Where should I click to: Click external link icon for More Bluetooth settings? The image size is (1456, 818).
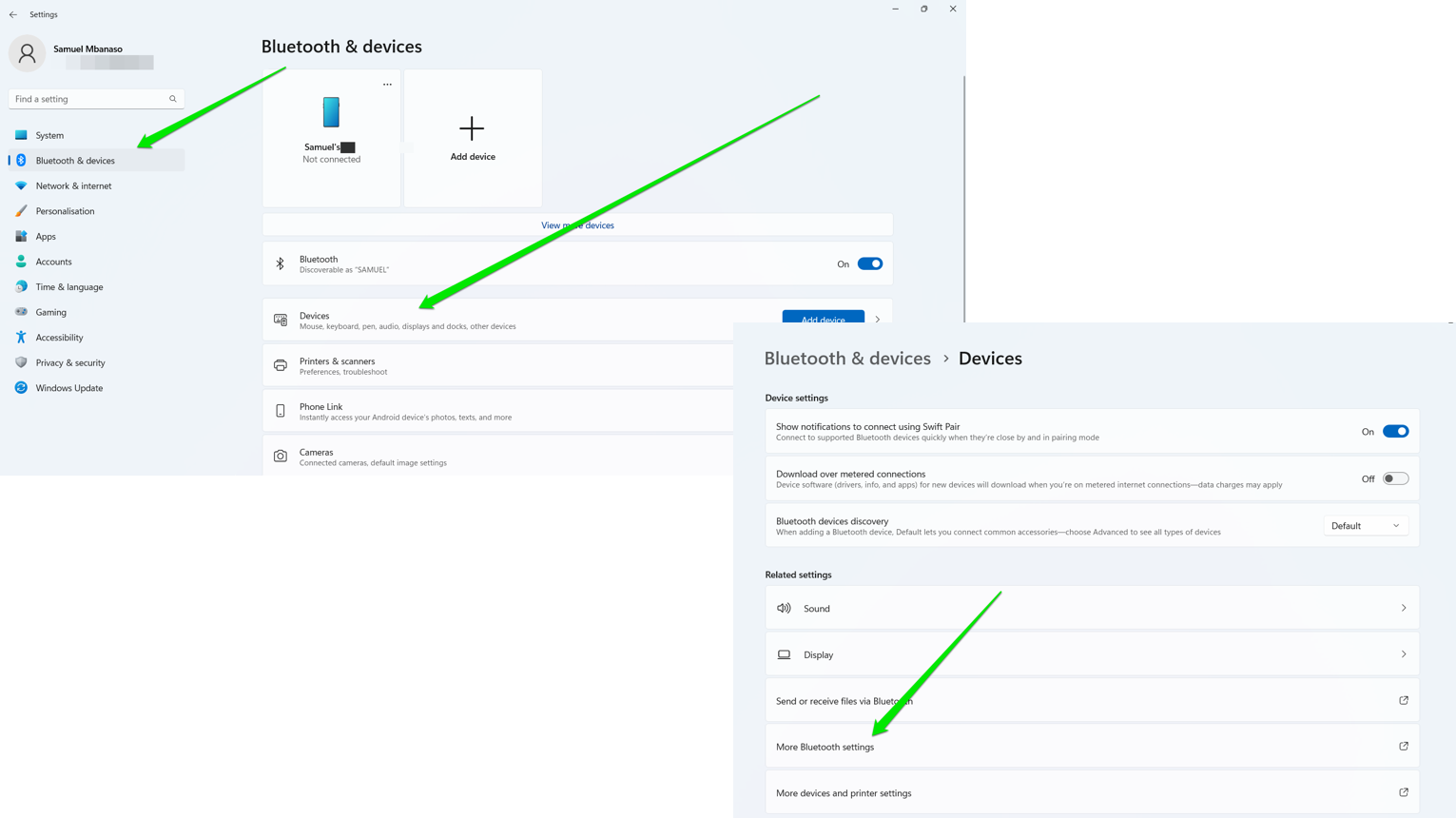pos(1404,747)
